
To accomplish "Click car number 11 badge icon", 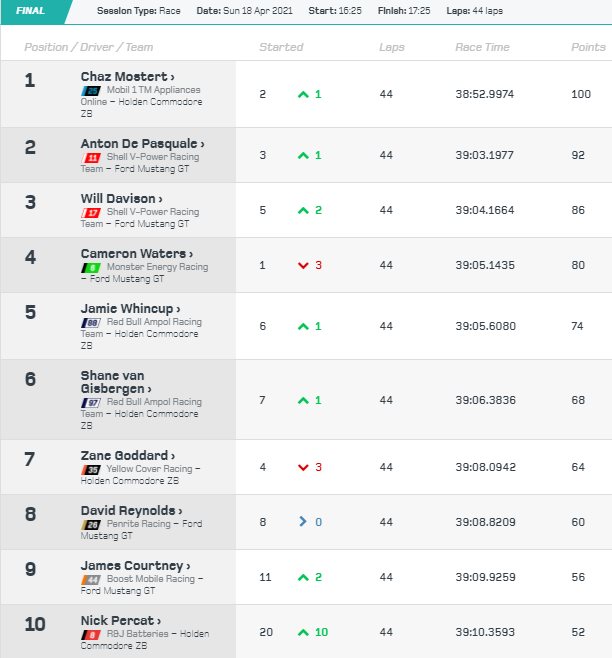I will pos(91,158).
